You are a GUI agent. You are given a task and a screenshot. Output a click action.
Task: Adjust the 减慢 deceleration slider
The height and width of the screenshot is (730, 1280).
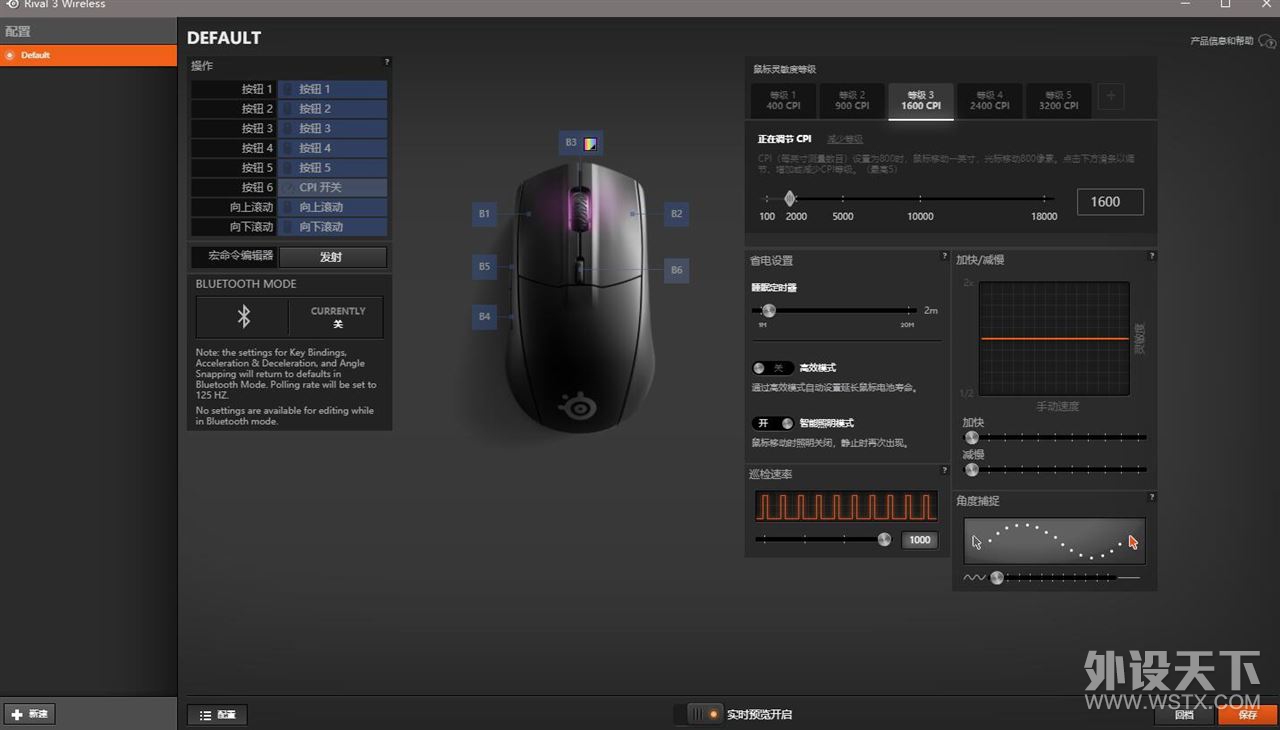click(x=971, y=469)
